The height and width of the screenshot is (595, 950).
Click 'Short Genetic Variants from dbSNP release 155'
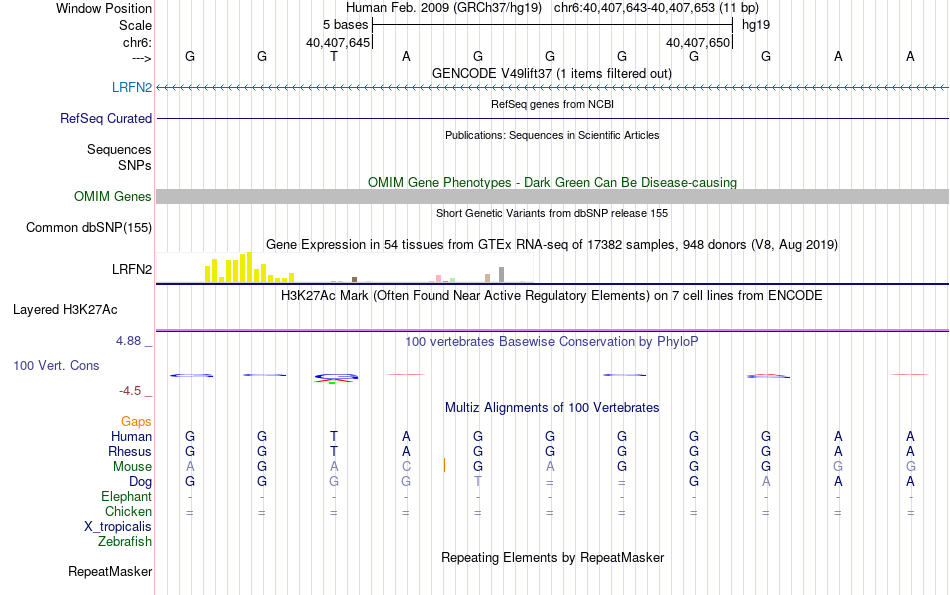coord(552,213)
